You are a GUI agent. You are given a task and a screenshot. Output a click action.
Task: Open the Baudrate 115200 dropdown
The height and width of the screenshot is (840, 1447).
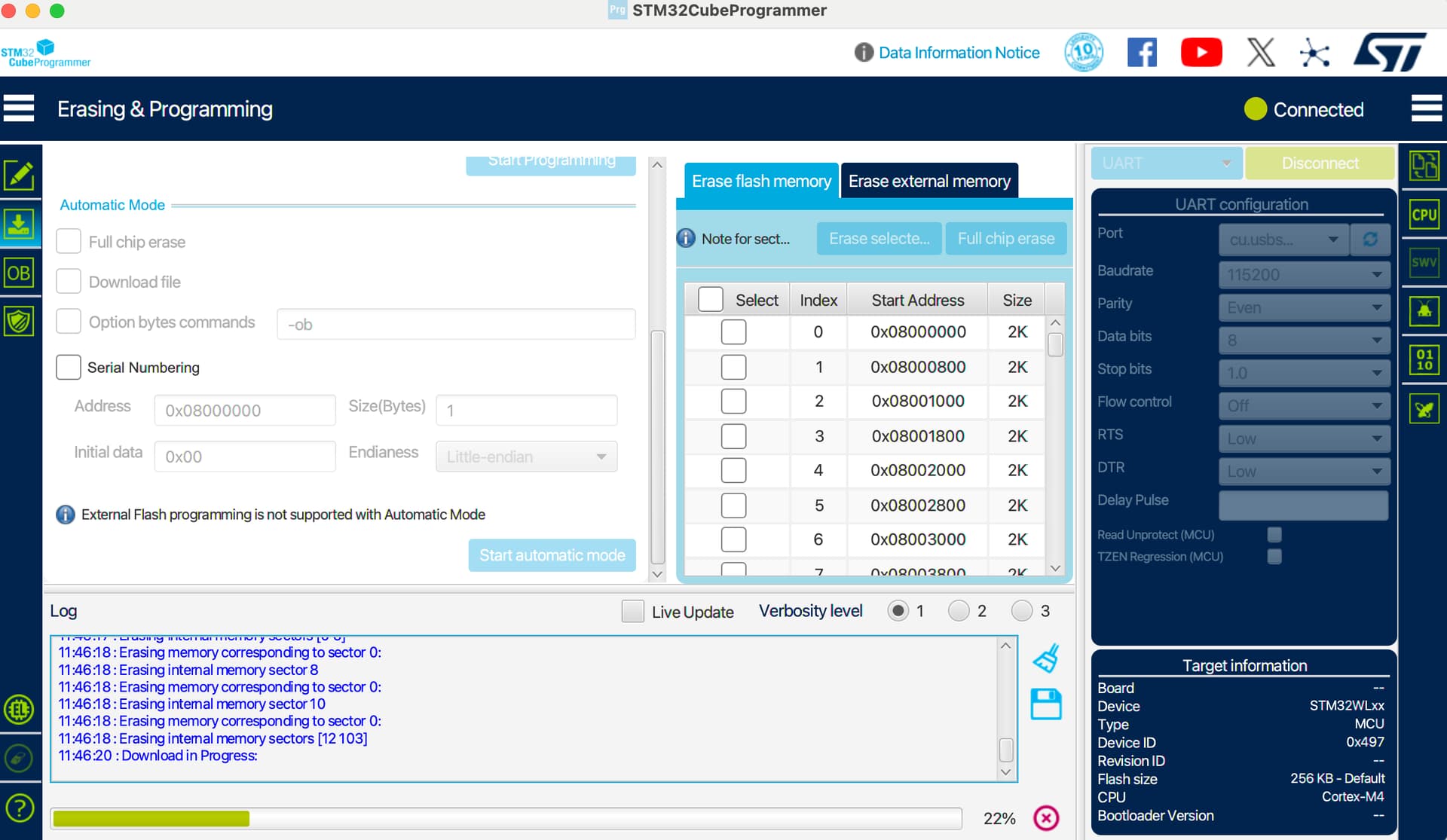pos(1304,275)
